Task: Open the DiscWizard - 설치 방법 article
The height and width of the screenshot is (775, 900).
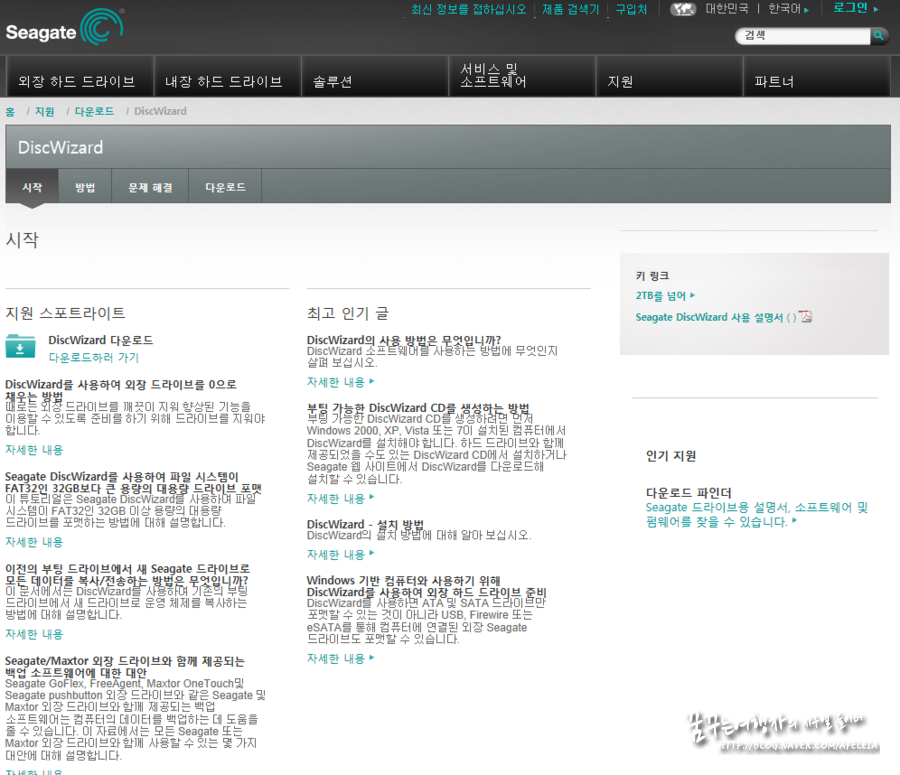Action: tap(365, 524)
